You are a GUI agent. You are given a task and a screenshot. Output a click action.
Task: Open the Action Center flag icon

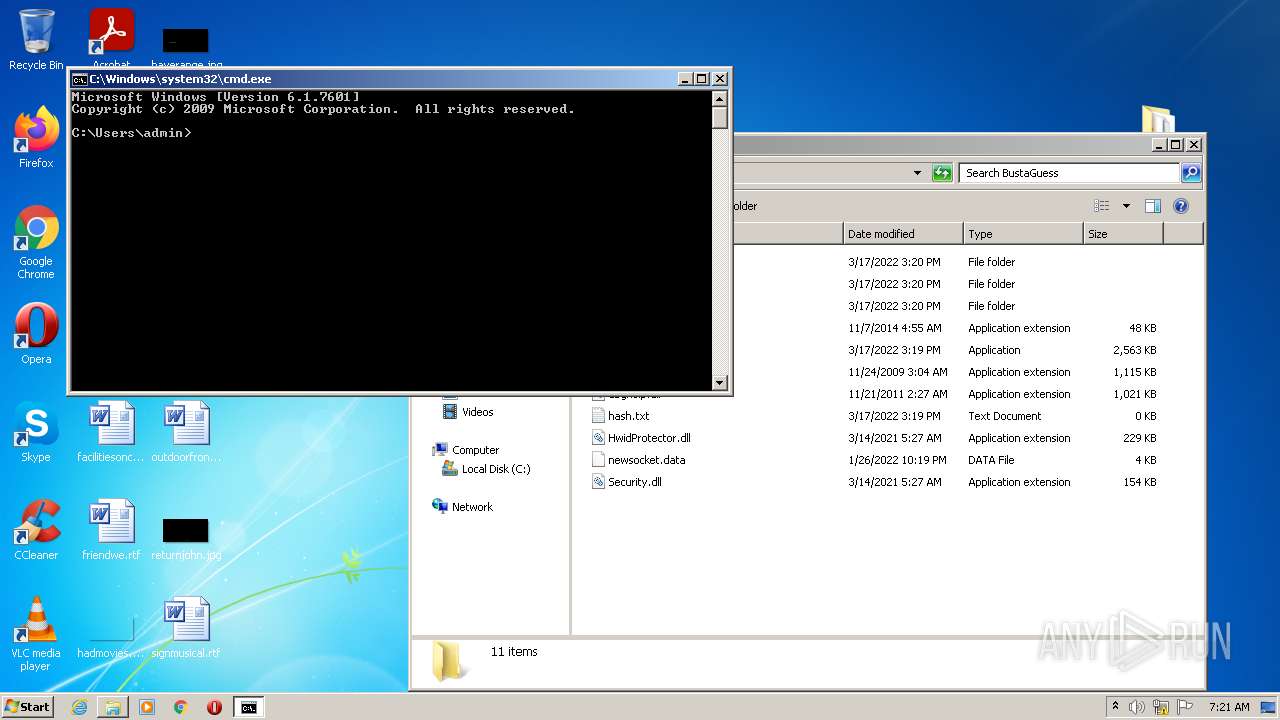coord(1184,707)
